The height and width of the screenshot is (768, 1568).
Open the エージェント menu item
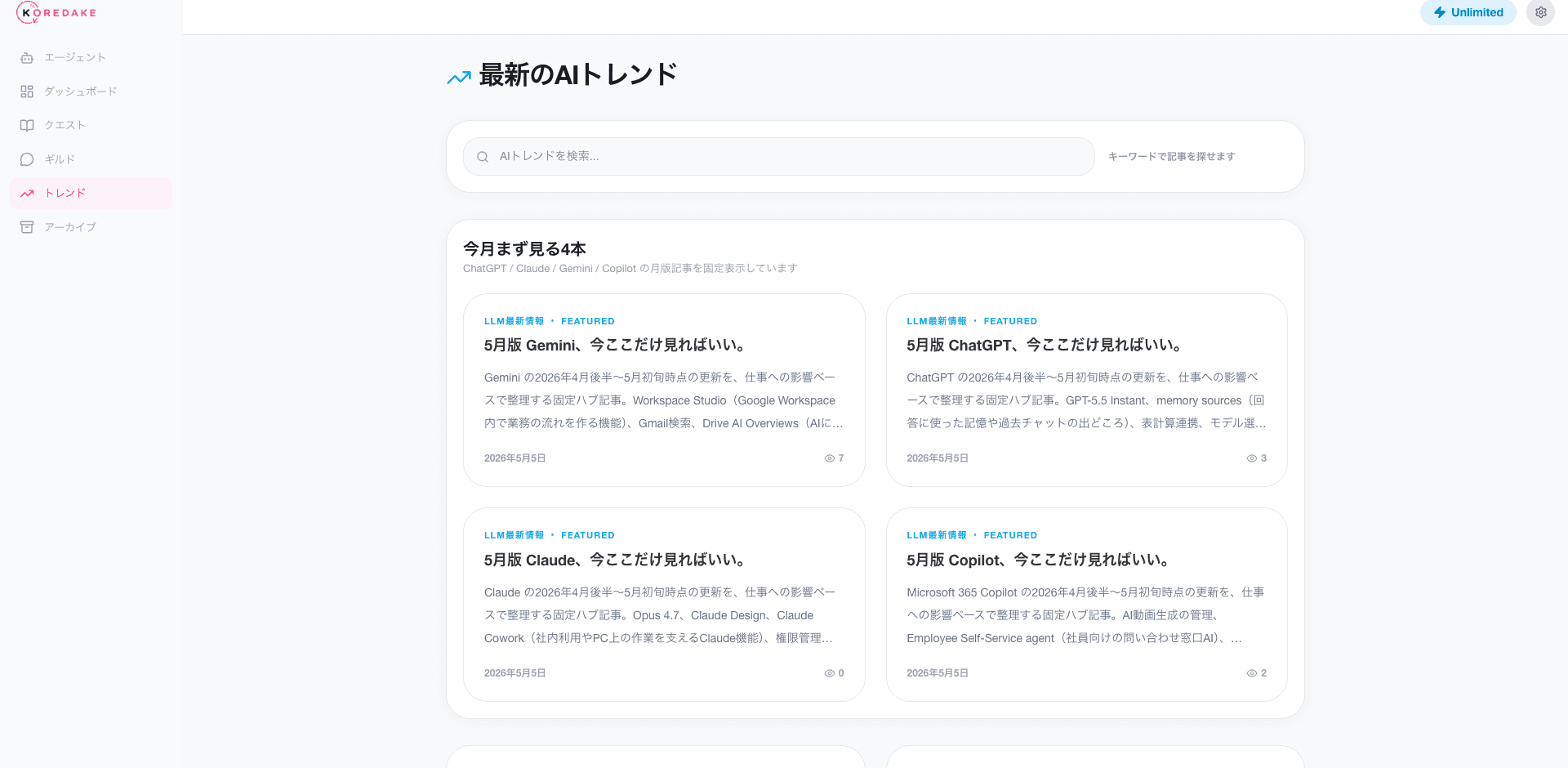[91, 58]
